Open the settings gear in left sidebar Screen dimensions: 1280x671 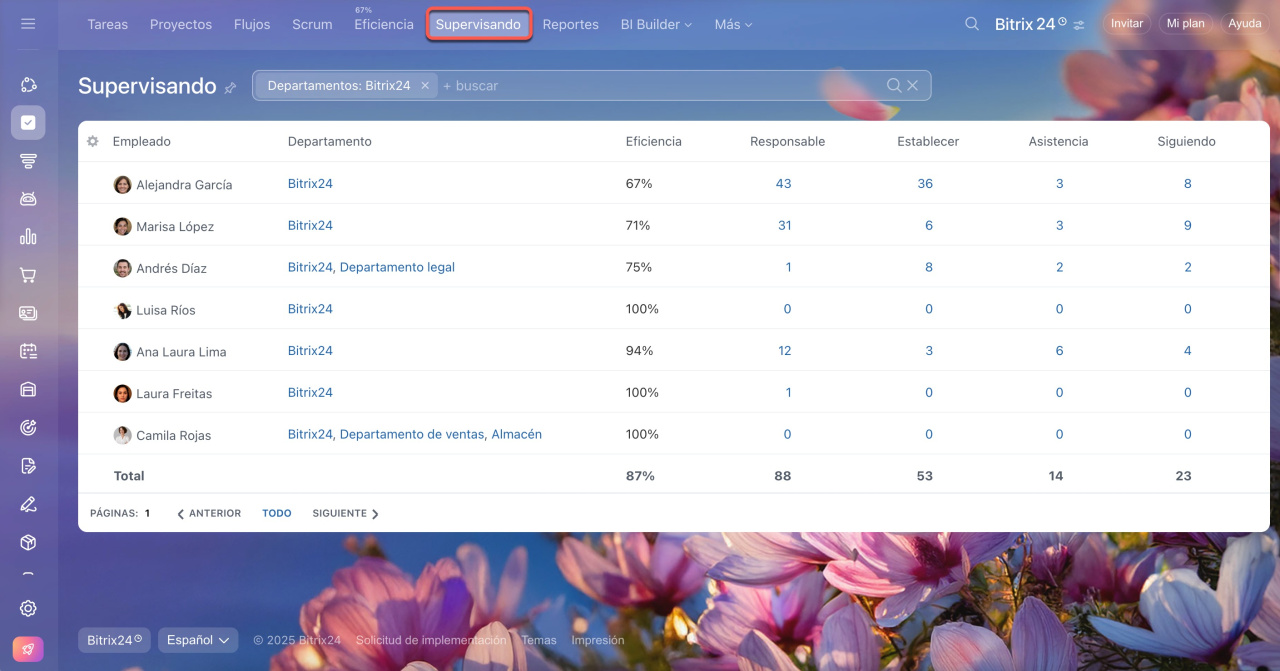point(28,608)
